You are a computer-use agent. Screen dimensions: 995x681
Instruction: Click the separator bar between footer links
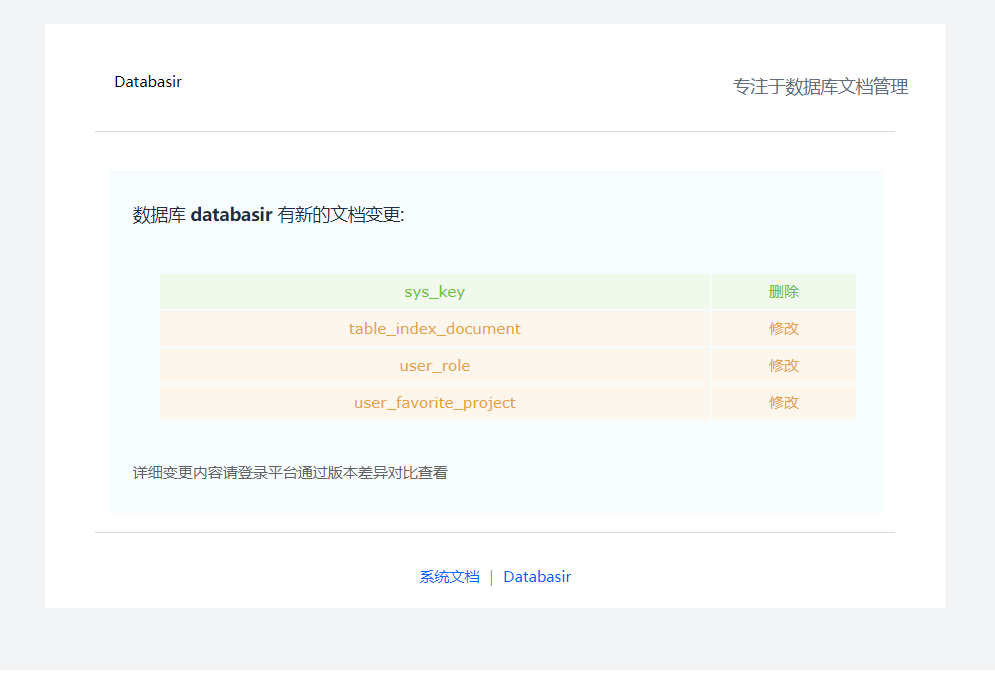pos(491,577)
